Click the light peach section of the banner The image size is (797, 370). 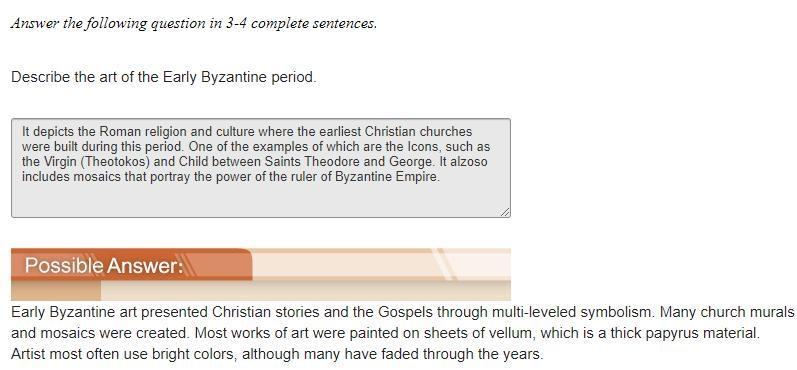(x=381, y=264)
